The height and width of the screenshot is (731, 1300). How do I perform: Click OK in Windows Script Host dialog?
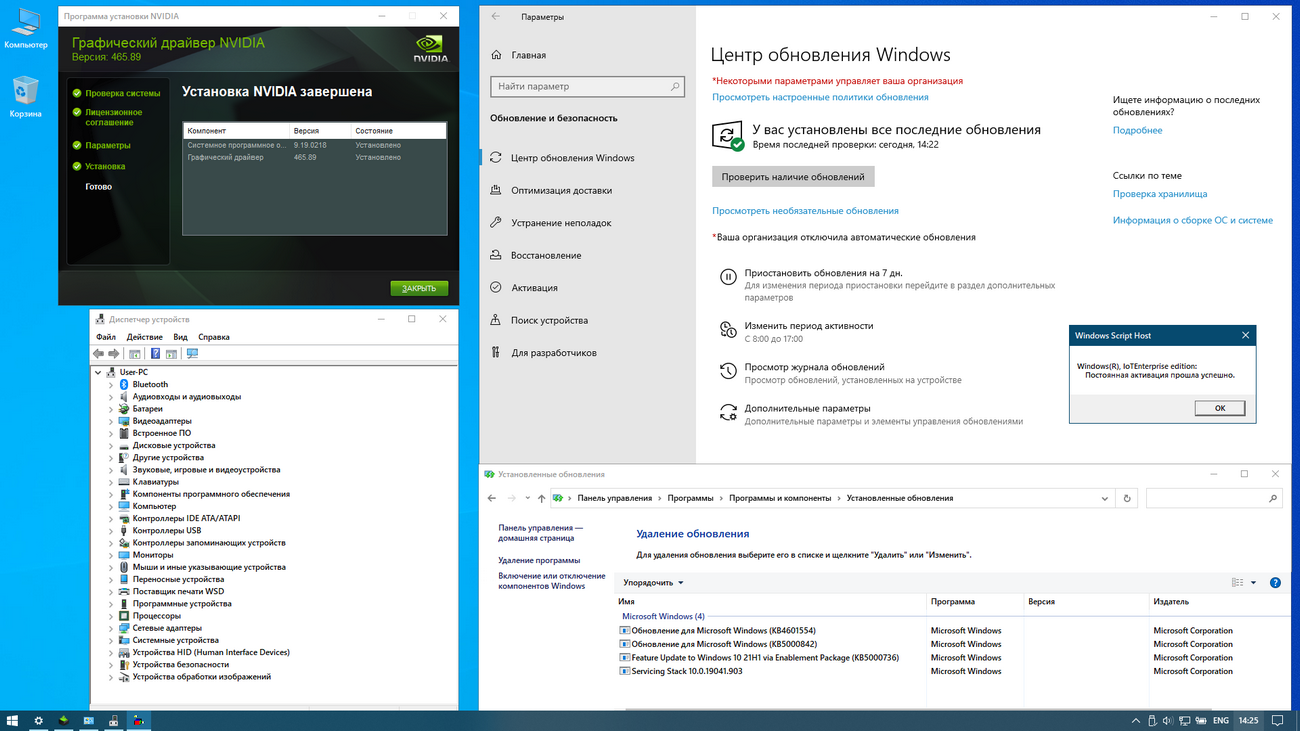pyautogui.click(x=1219, y=408)
